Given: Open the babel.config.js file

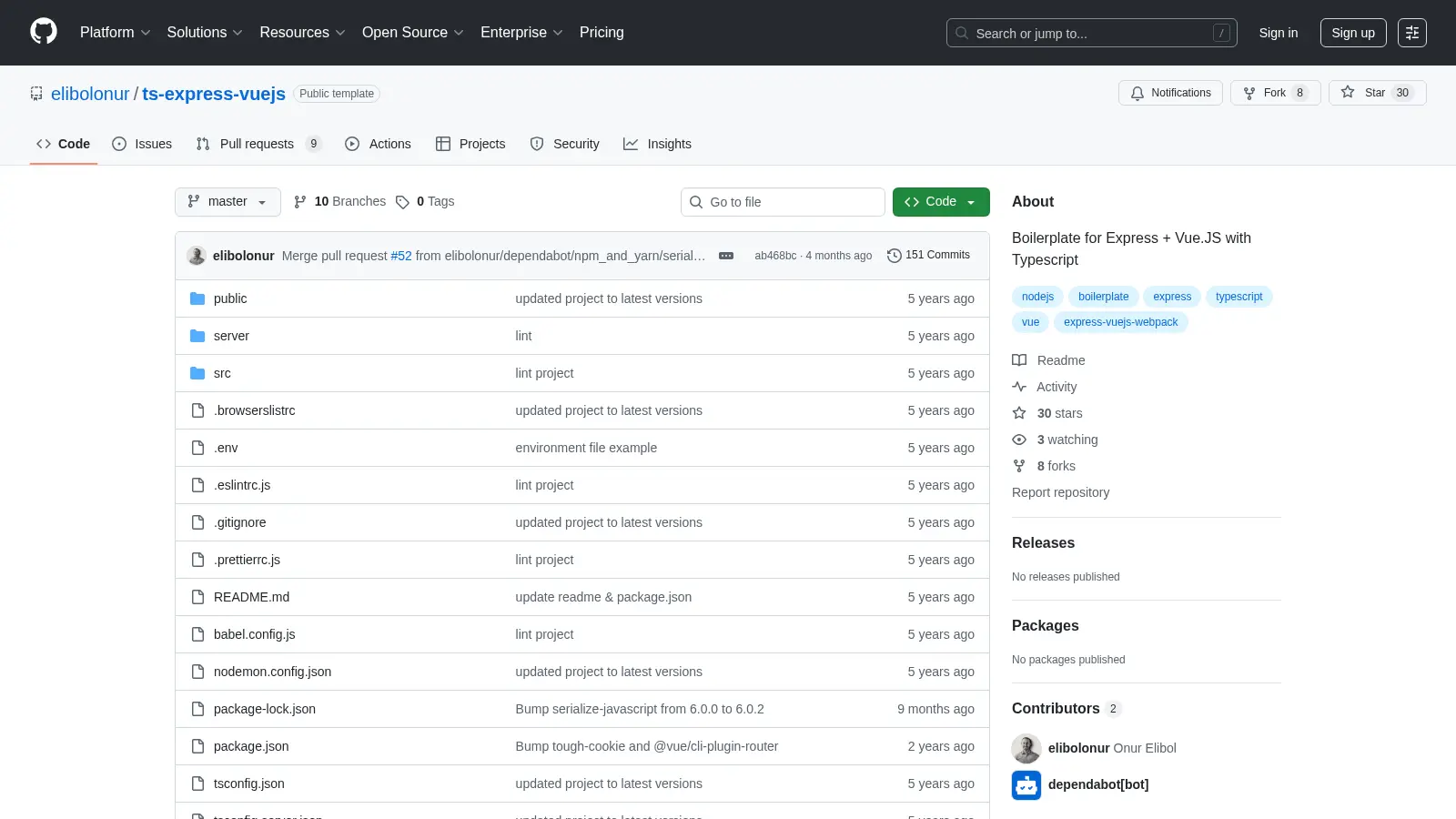Looking at the screenshot, I should coord(254,634).
